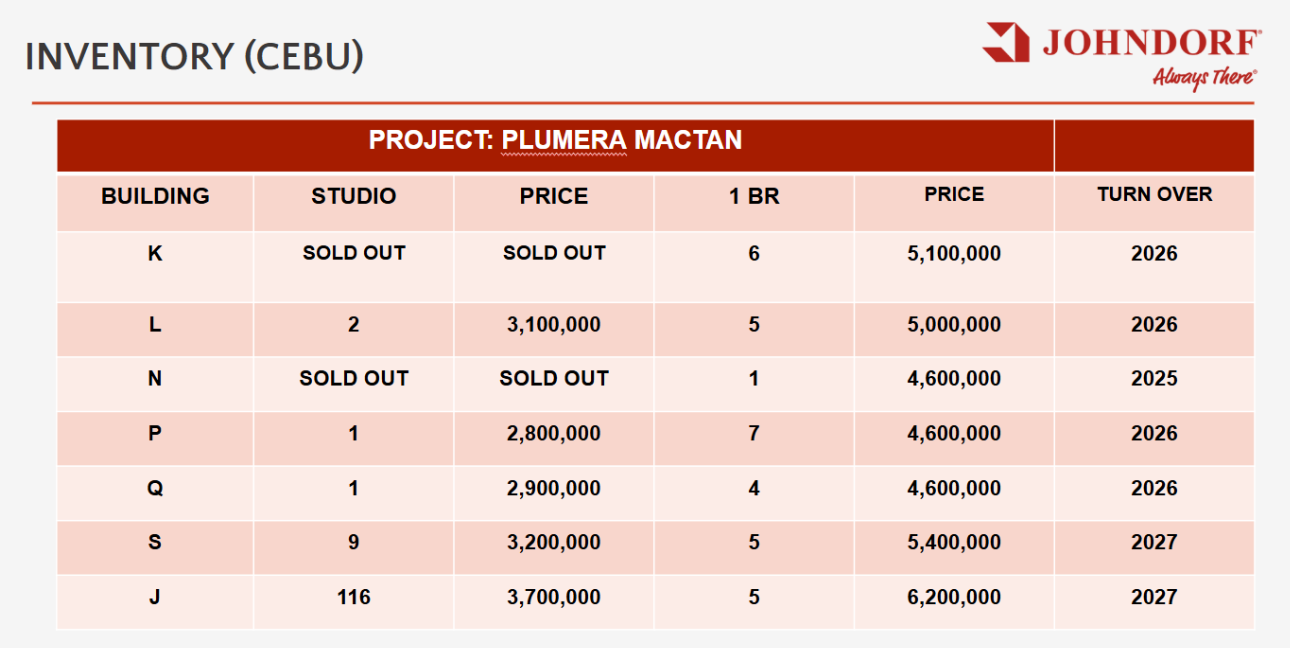Viewport: 1290px width, 648px height.
Task: Select the TURN OVER column header
Action: tap(1154, 195)
